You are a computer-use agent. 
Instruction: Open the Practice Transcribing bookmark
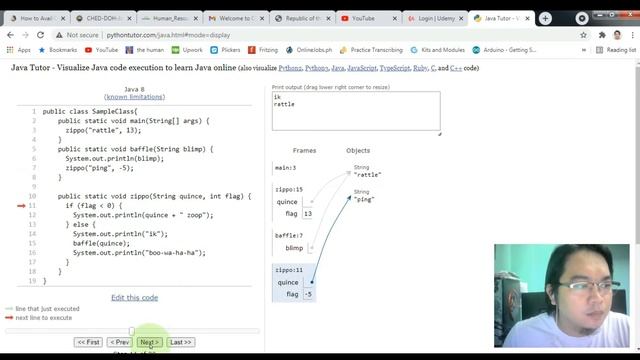tap(371, 50)
